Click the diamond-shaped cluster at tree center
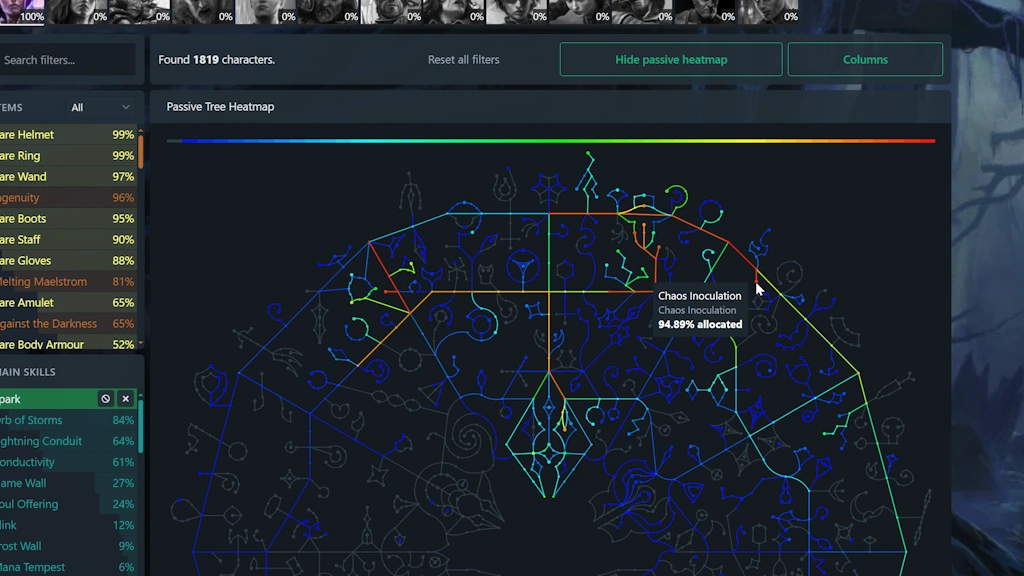The width and height of the screenshot is (1024, 576). 548,438
